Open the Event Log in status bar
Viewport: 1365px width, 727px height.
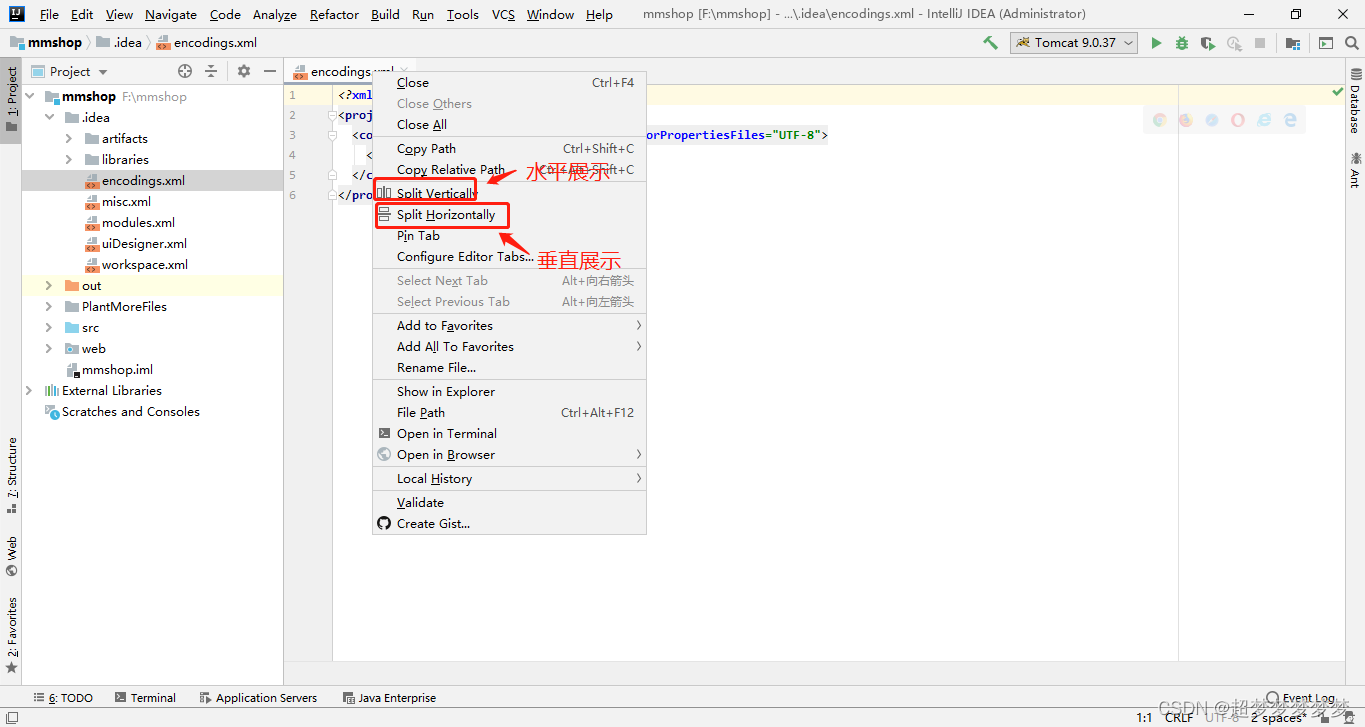(1300, 698)
